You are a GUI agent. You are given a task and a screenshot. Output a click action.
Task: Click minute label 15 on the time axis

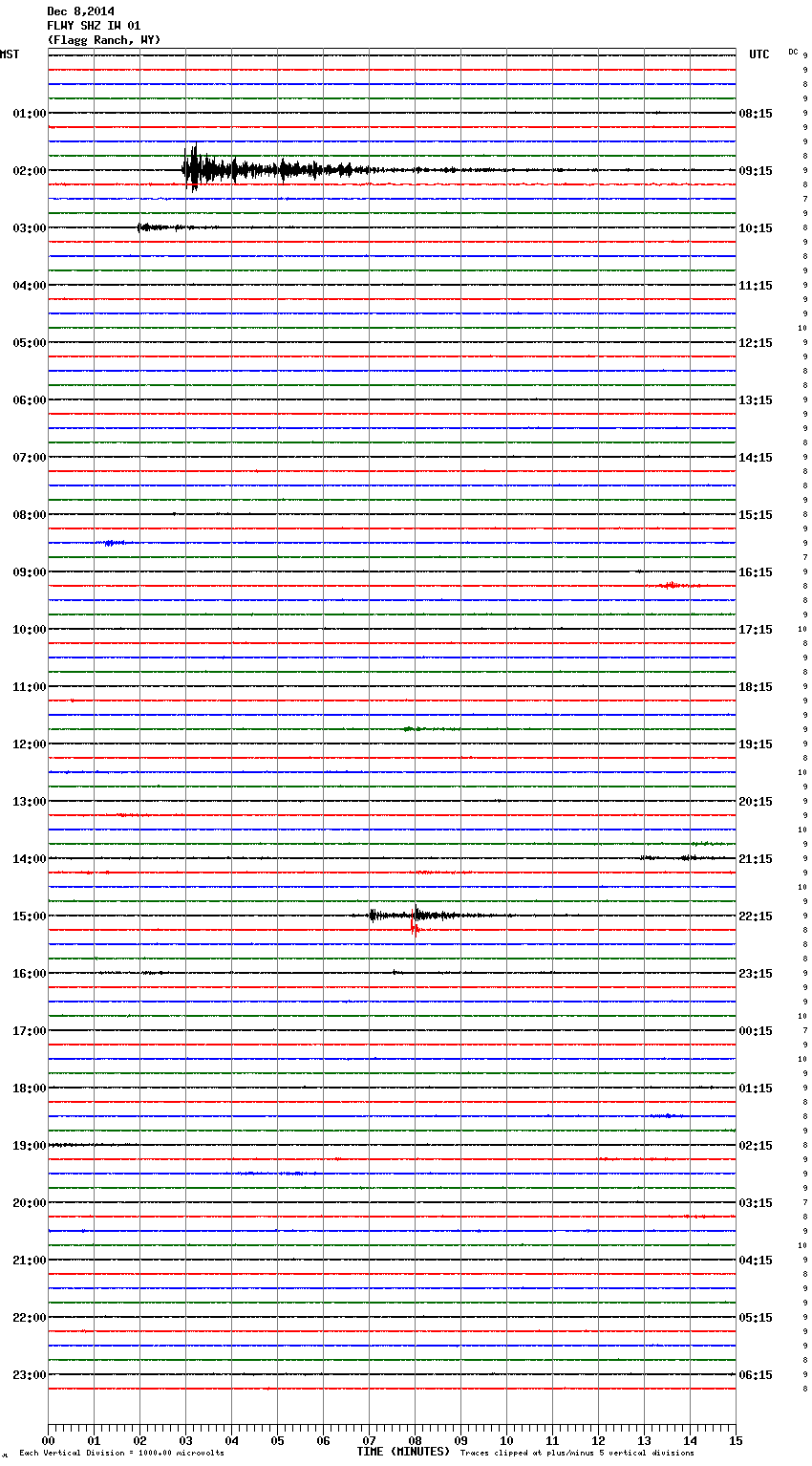[x=736, y=1440]
